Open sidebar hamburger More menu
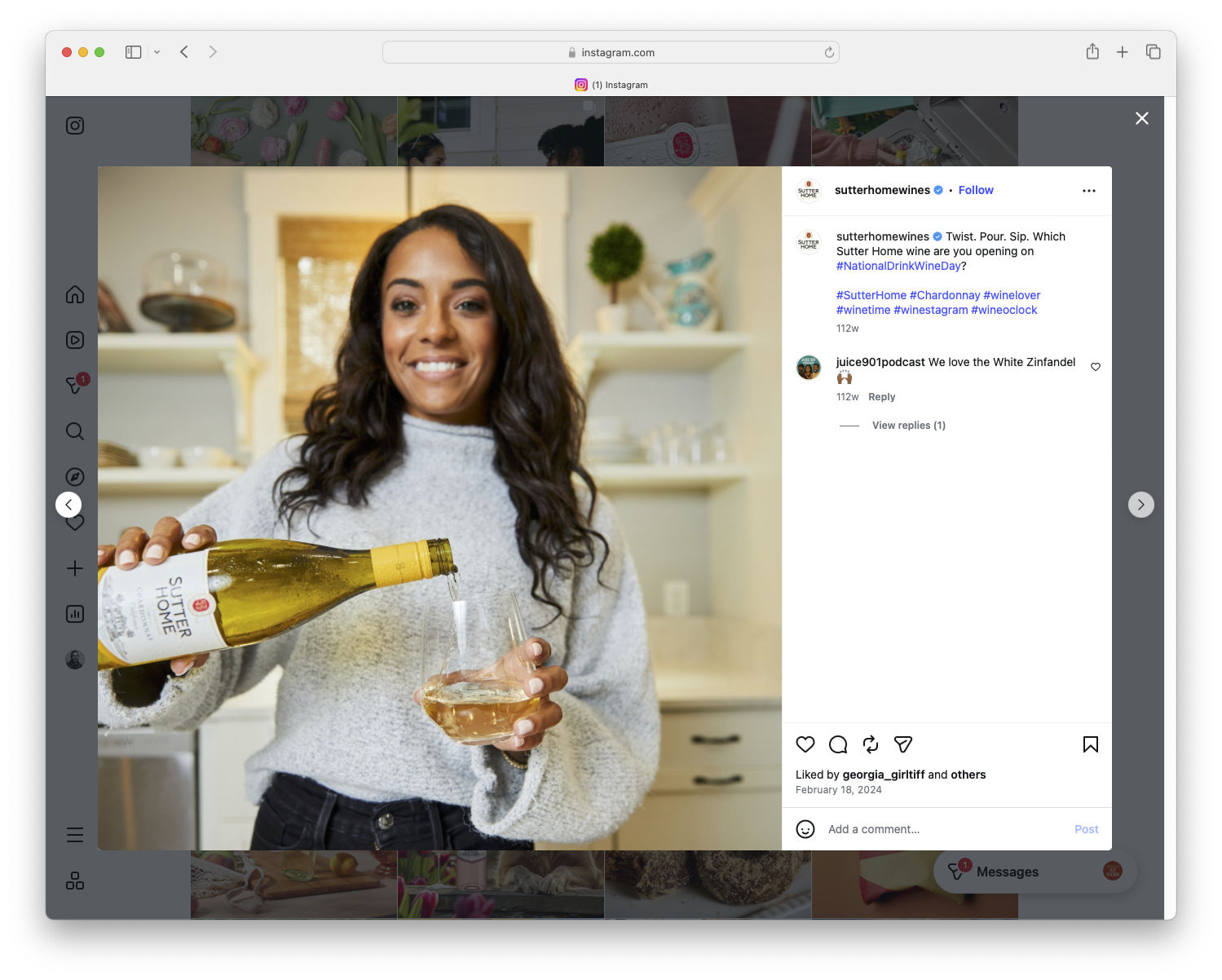The height and width of the screenshot is (980, 1222). [x=74, y=834]
